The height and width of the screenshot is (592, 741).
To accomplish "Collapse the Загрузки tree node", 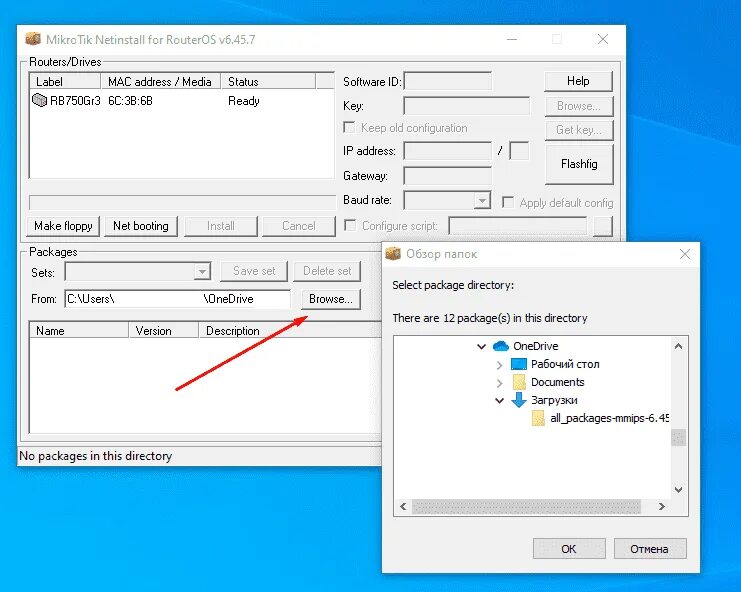I will 500,401.
